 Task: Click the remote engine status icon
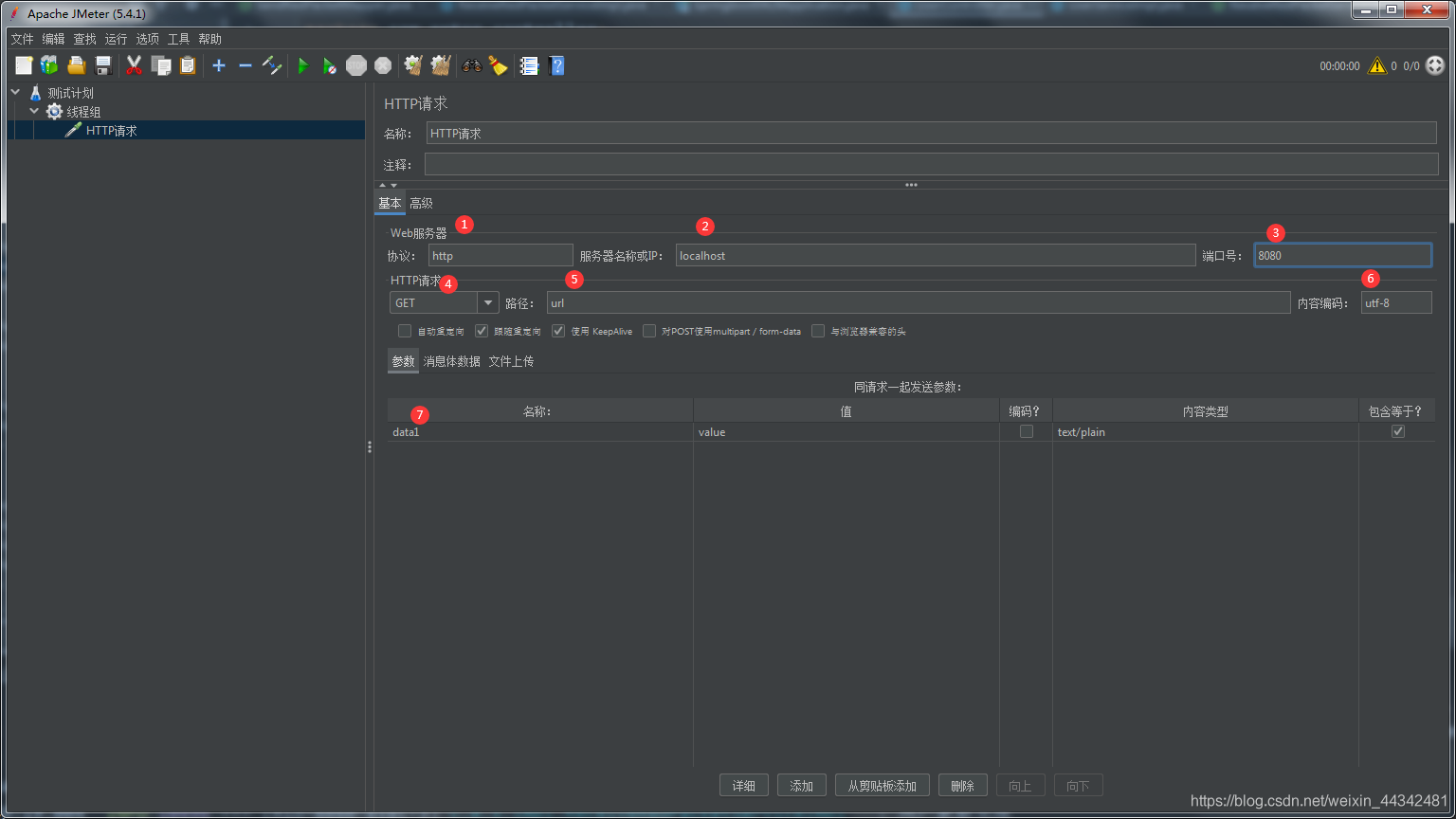coord(1436,65)
